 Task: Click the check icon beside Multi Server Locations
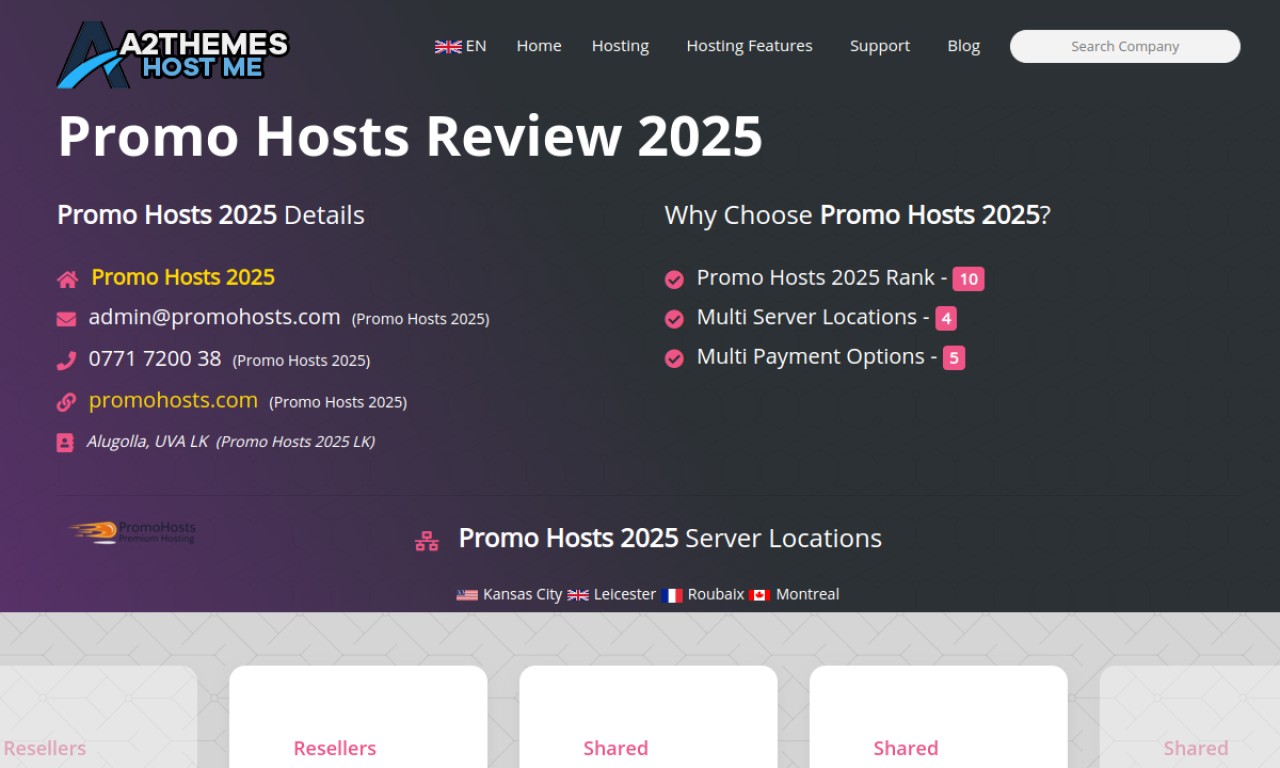tap(674, 319)
